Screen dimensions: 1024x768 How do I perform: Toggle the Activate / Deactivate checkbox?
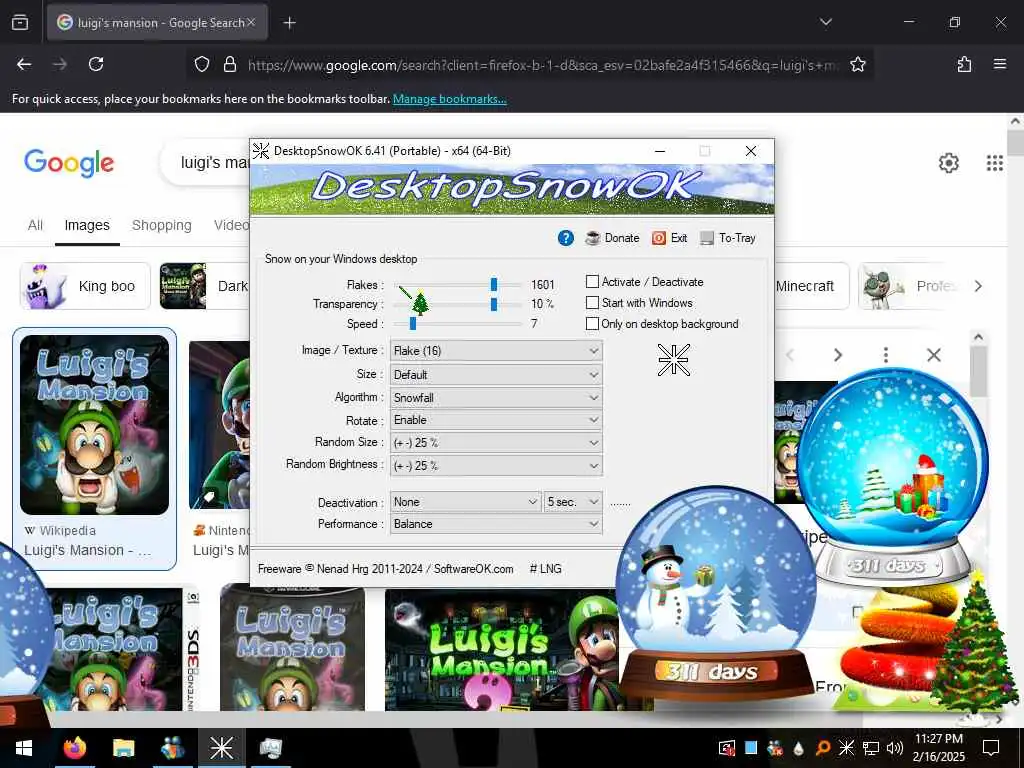[x=592, y=282]
